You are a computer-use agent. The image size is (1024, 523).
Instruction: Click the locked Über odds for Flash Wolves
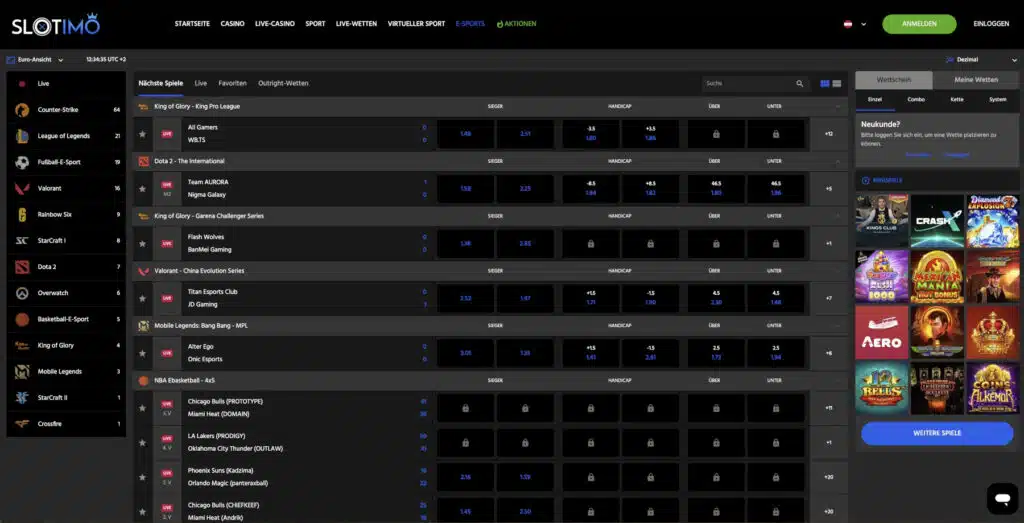tap(716, 244)
